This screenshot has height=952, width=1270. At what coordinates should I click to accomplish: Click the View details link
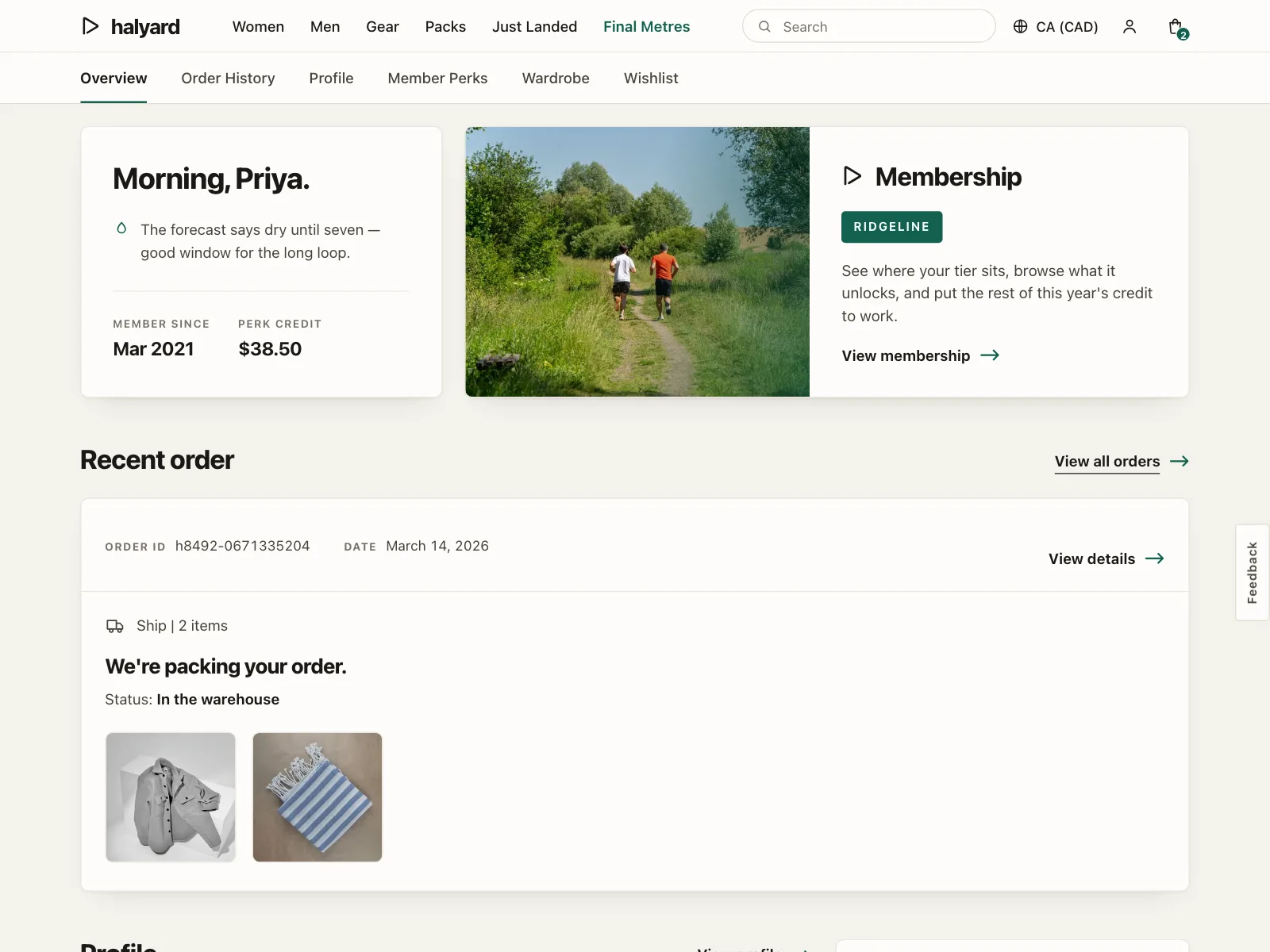[x=1091, y=559]
